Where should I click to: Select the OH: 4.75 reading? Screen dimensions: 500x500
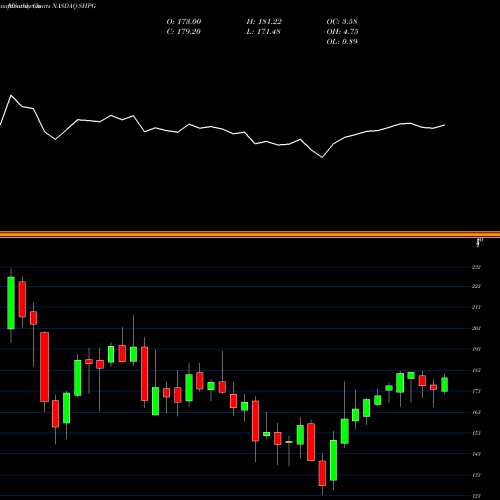(342, 32)
